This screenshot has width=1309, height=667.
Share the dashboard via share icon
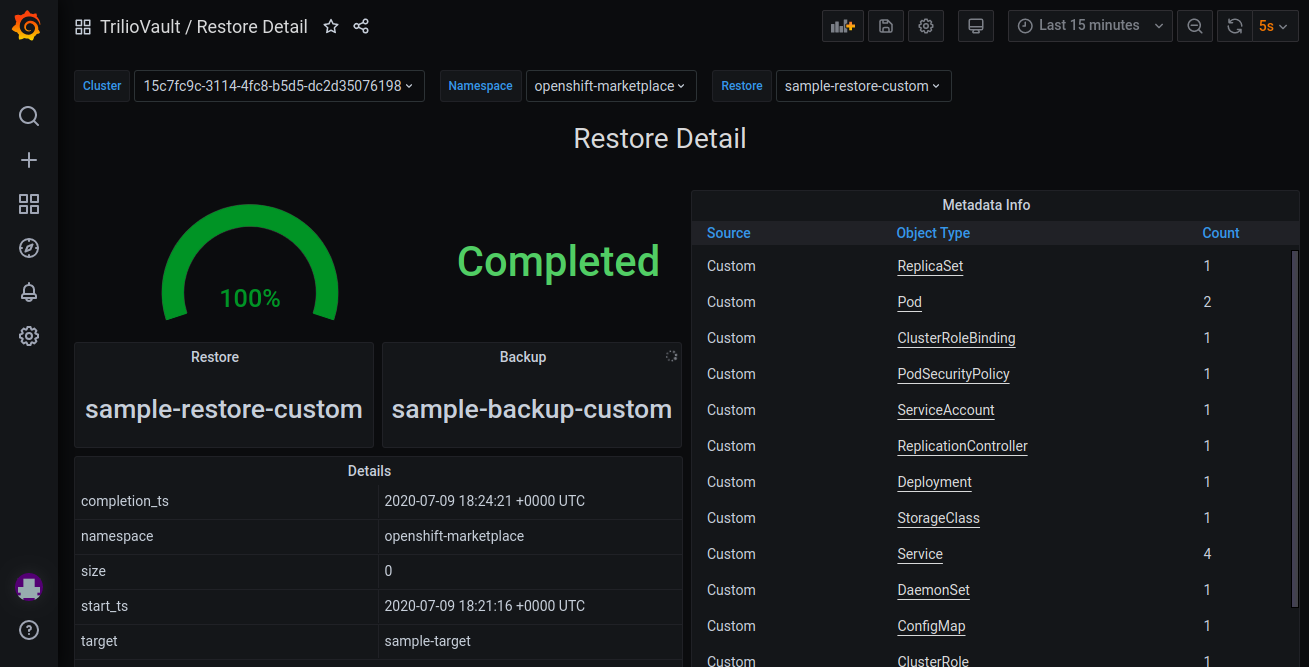362,27
